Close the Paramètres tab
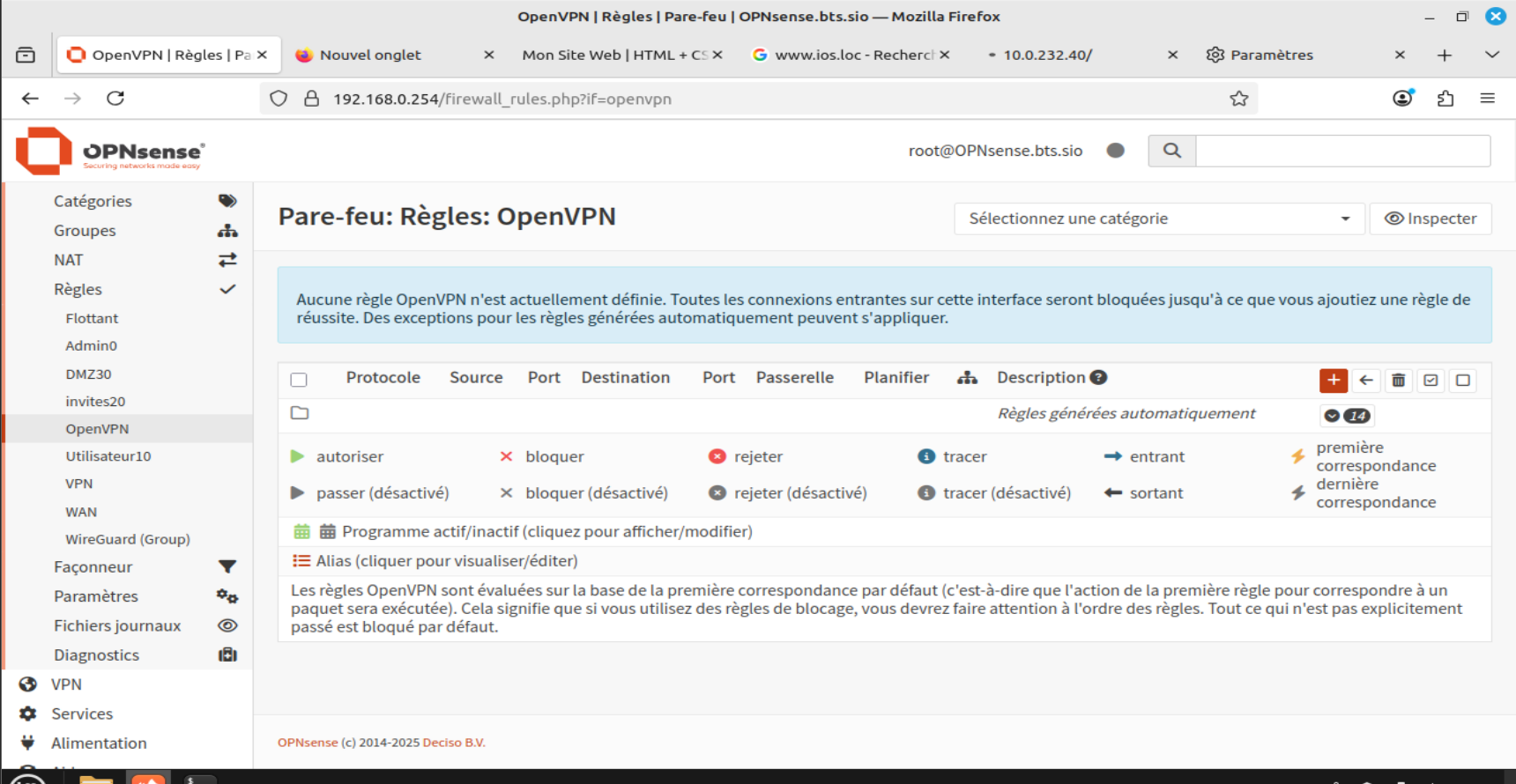This screenshot has height=784, width=1516. pyautogui.click(x=1400, y=55)
